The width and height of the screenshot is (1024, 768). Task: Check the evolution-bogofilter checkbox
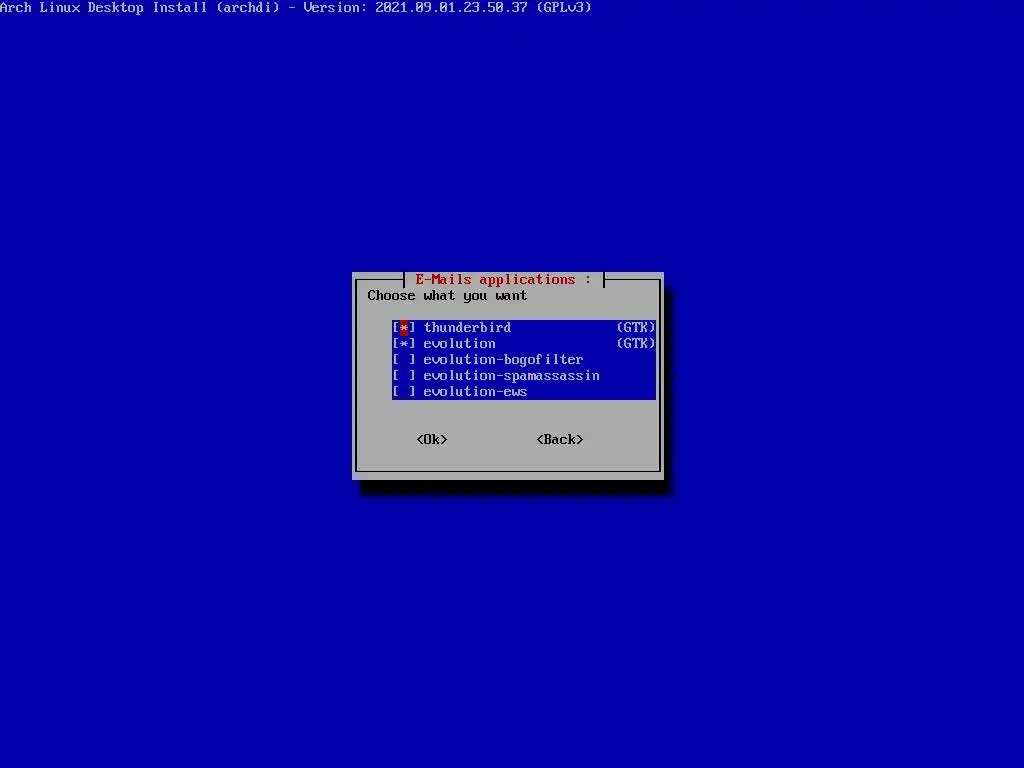(x=404, y=360)
